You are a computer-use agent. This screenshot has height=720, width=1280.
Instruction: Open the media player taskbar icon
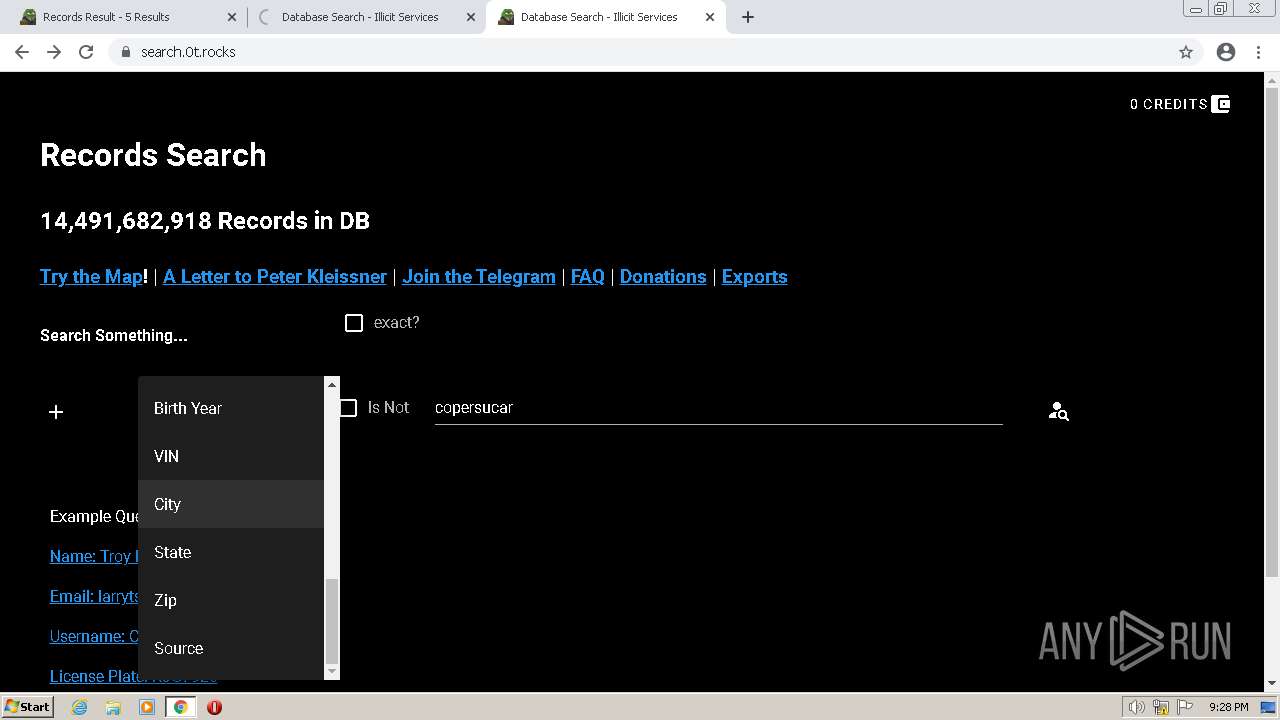[x=147, y=707]
